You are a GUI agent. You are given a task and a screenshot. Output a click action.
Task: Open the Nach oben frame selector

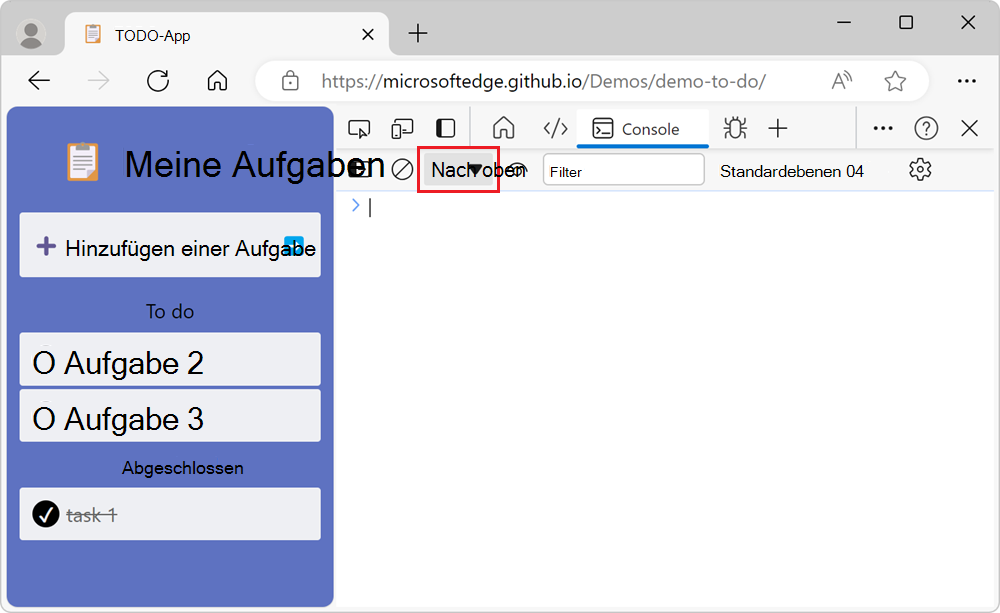coord(458,170)
